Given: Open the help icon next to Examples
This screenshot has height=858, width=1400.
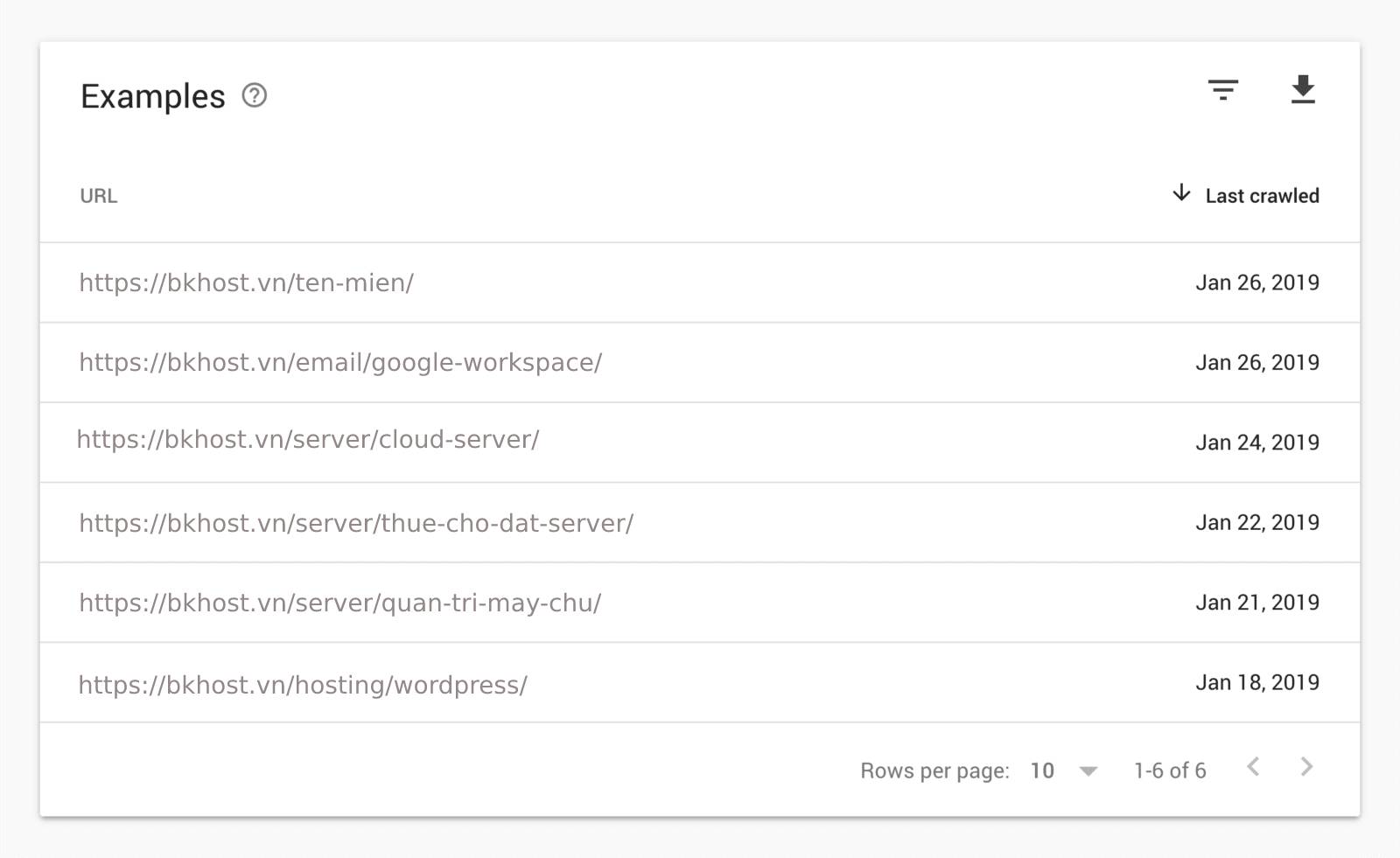Looking at the screenshot, I should point(255,95).
